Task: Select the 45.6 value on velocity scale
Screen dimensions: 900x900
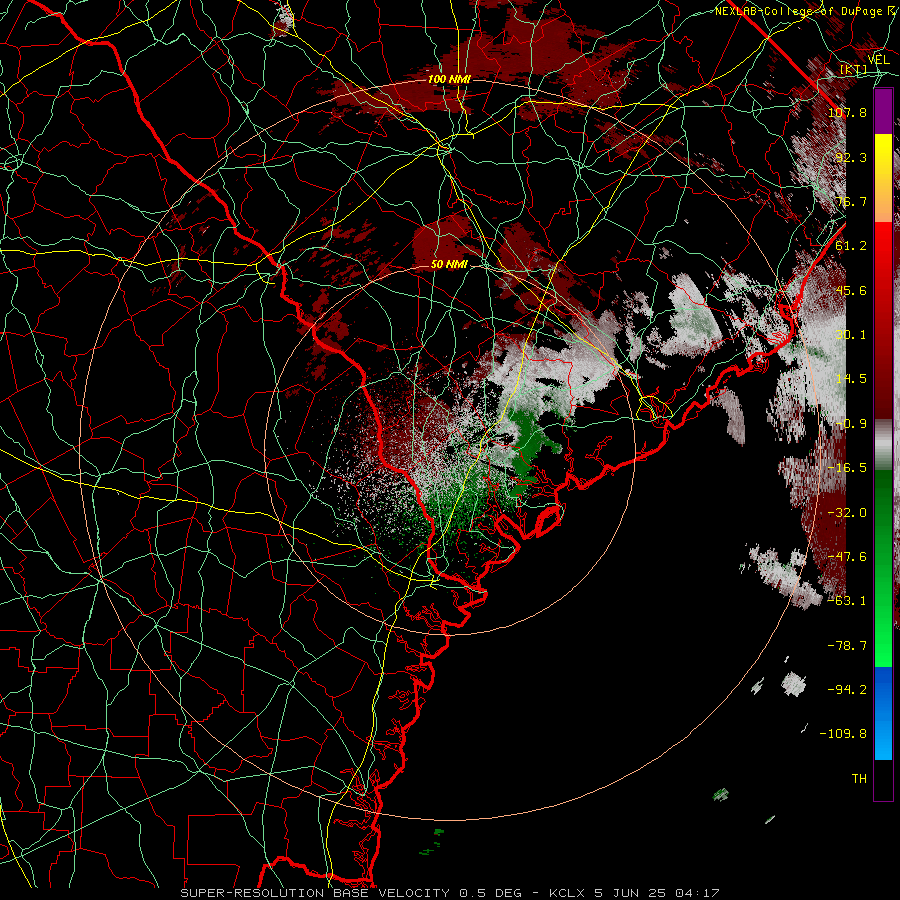Action: tap(851, 290)
